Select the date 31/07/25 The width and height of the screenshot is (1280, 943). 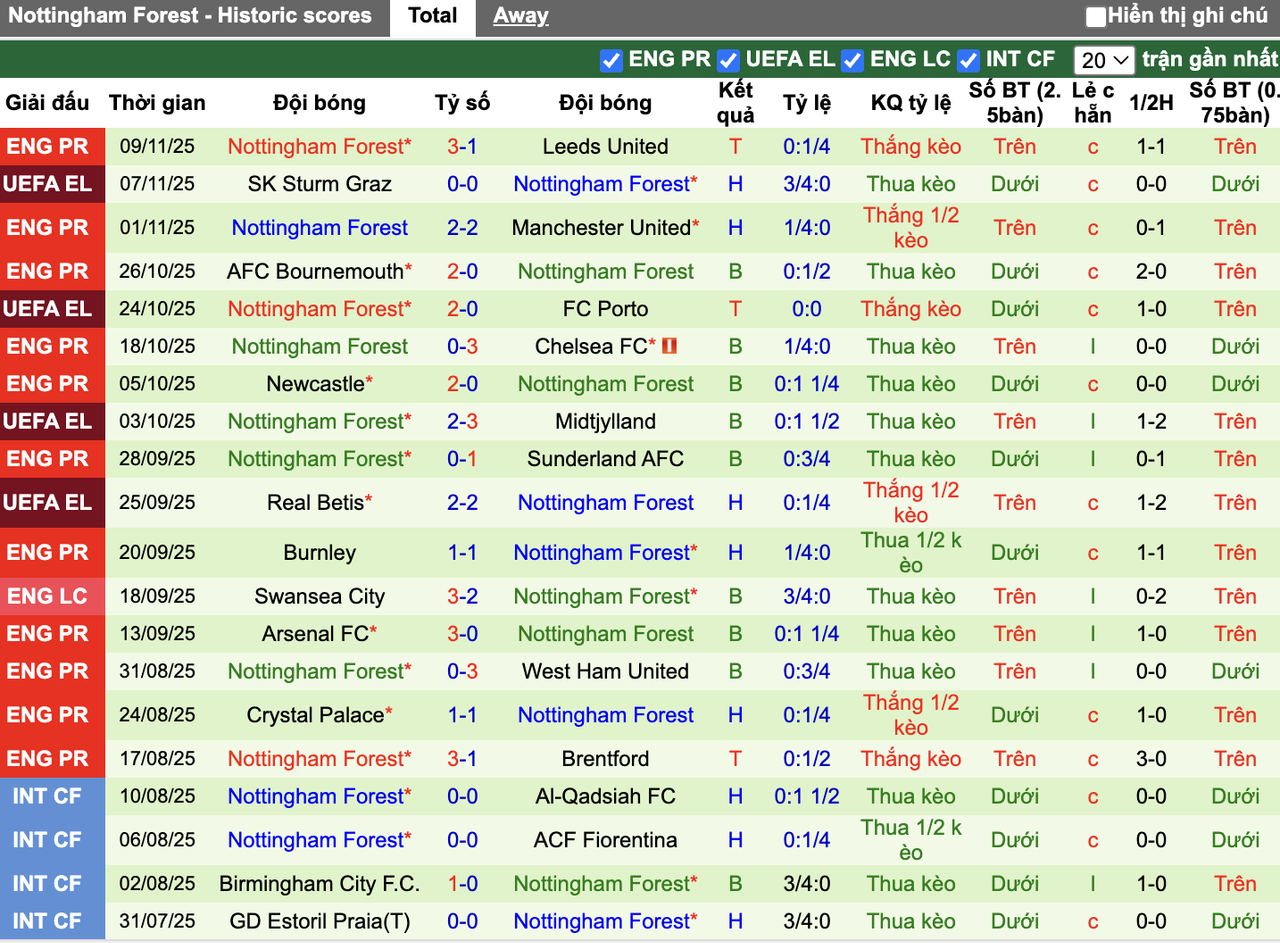[x=157, y=922]
